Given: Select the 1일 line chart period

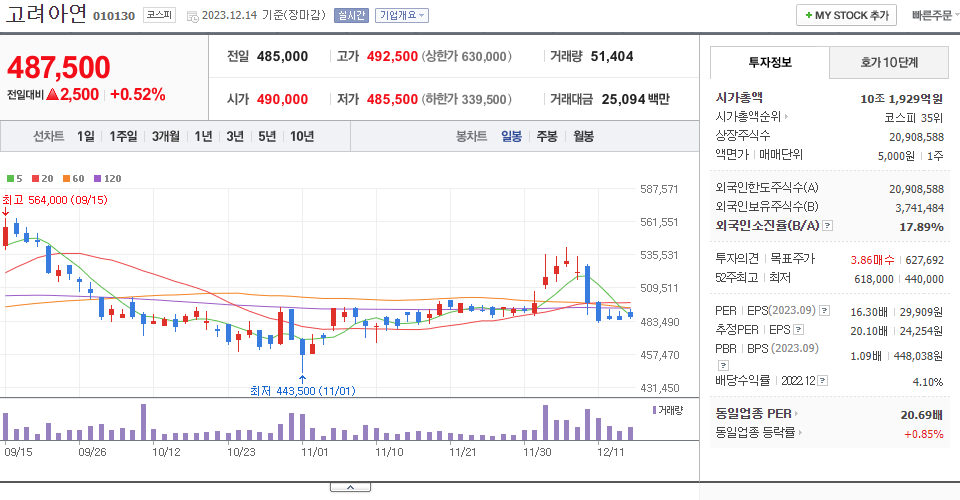Looking at the screenshot, I should tap(86, 136).
